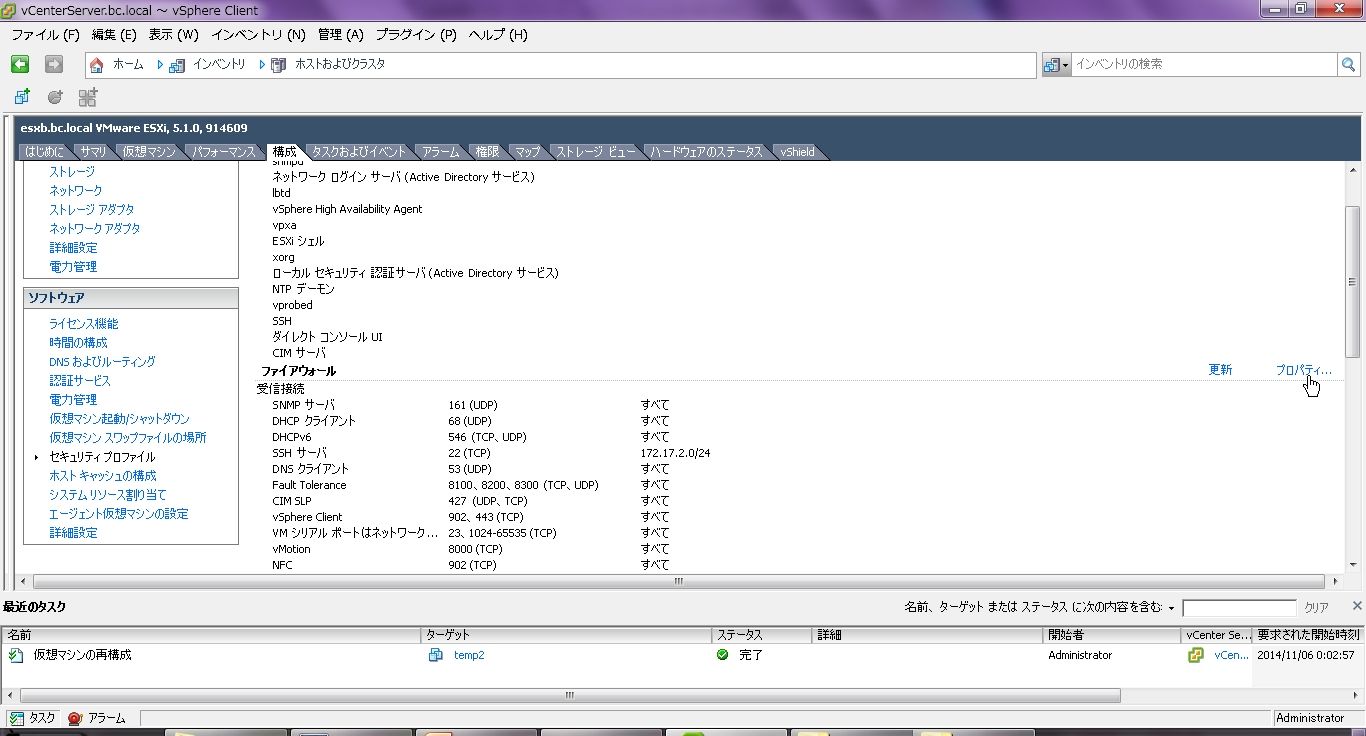
Task: Click the gray forward navigation arrow
Action: tap(54, 64)
